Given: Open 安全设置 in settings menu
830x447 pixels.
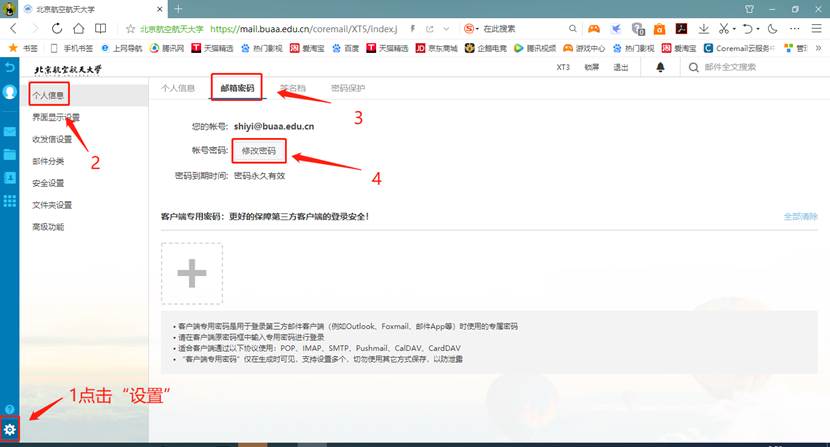Looking at the screenshot, I should [48, 183].
